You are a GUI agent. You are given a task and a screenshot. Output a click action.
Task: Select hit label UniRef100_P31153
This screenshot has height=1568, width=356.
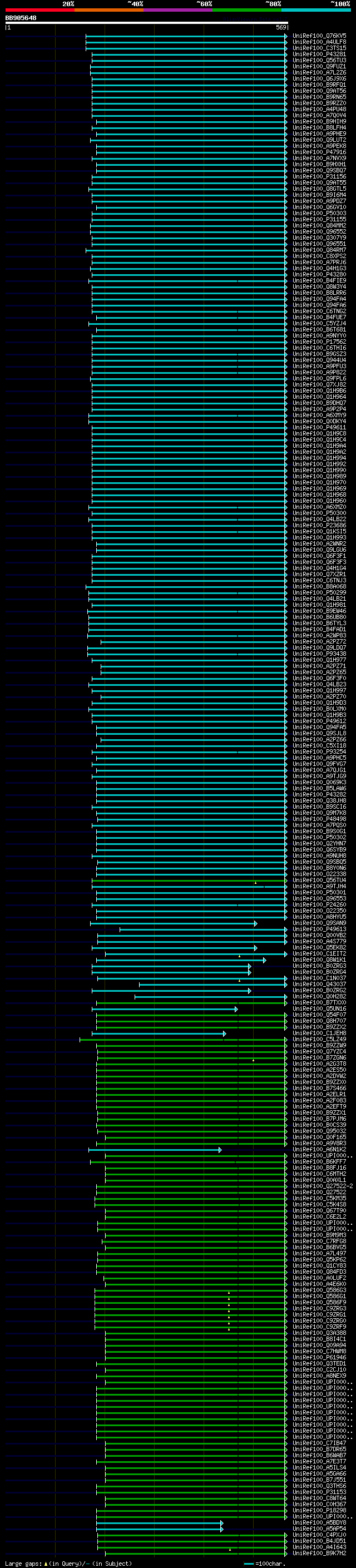click(319, 1492)
